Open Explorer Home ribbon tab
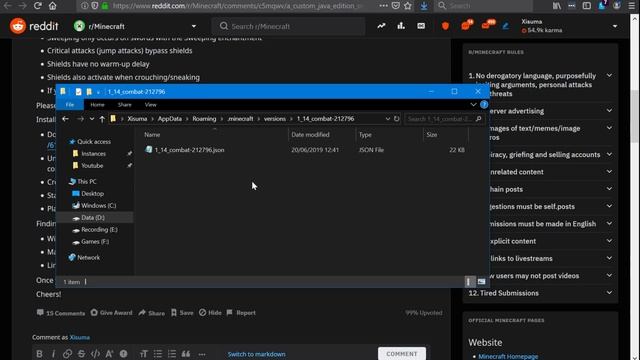The image size is (640, 360). click(97, 105)
